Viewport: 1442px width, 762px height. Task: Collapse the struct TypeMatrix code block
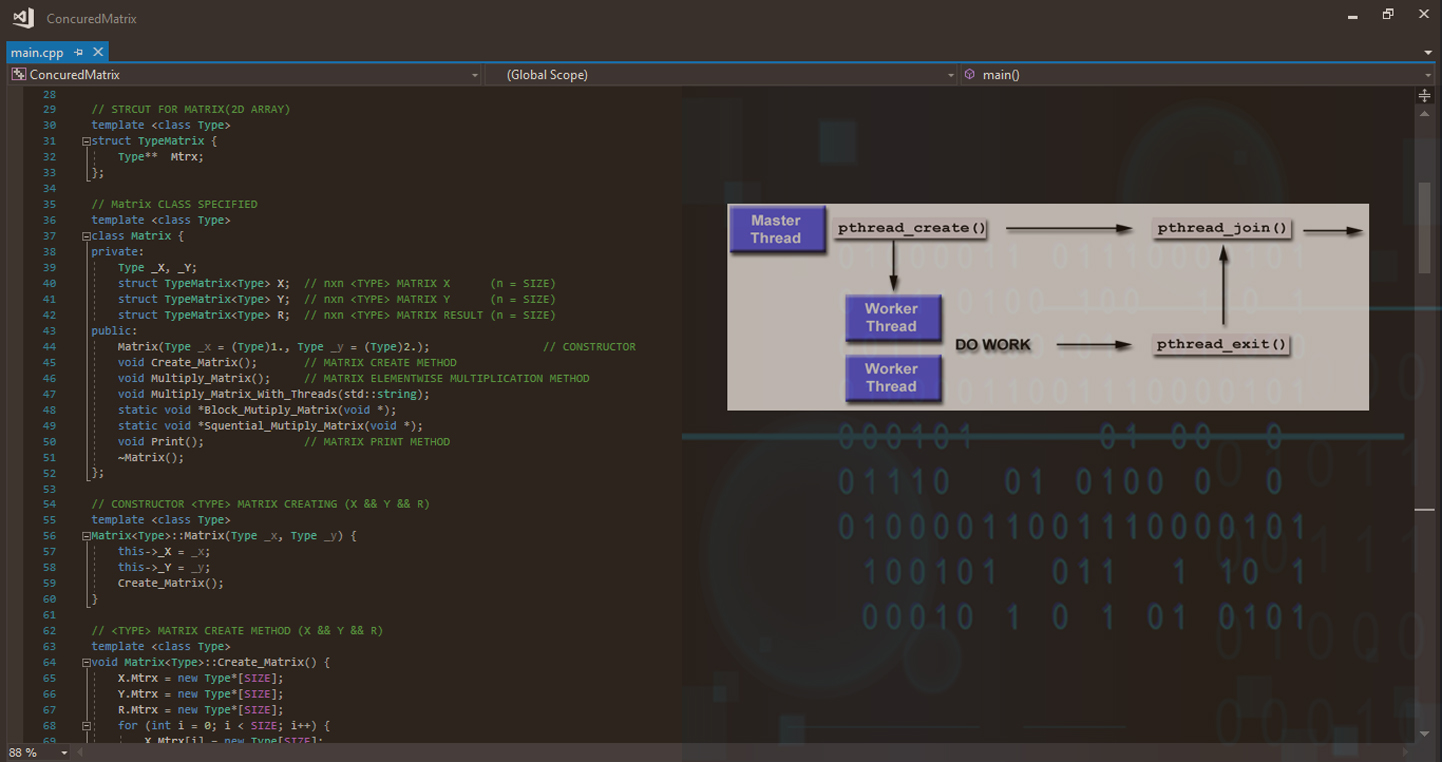pos(87,141)
